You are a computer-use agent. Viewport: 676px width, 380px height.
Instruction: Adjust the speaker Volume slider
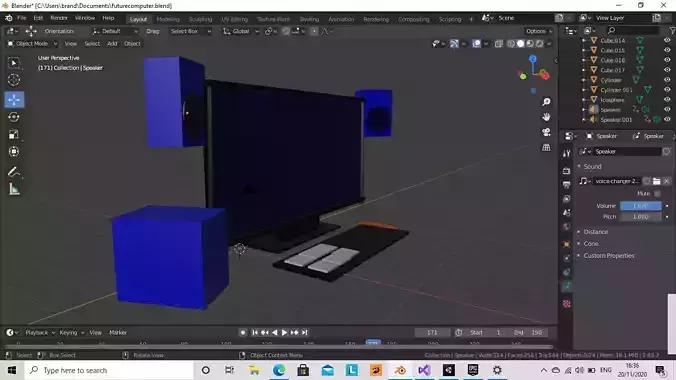[641, 206]
